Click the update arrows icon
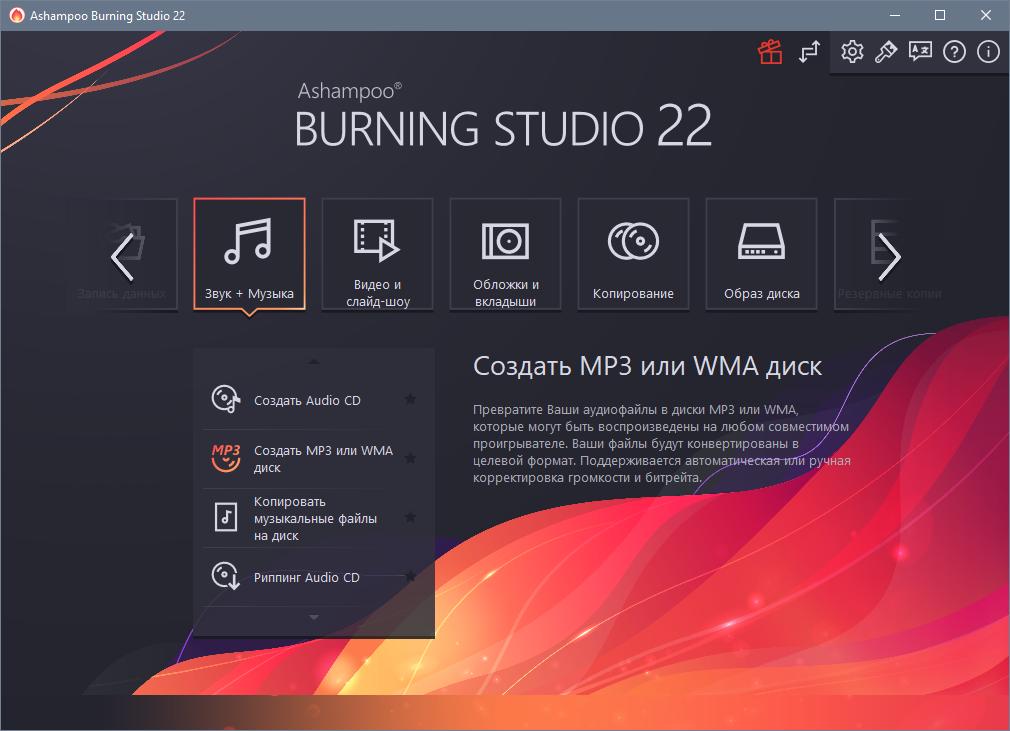This screenshot has height=731, width=1010. click(809, 53)
